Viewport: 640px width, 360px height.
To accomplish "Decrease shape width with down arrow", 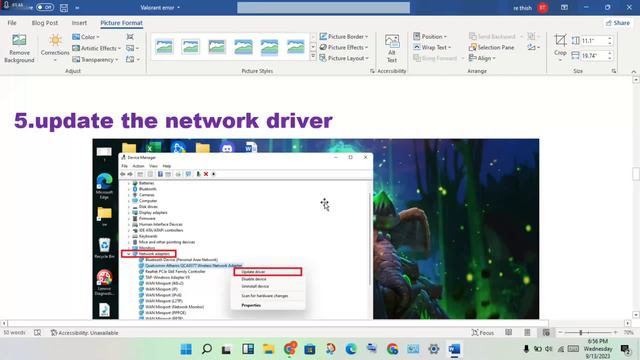I will (610, 58).
